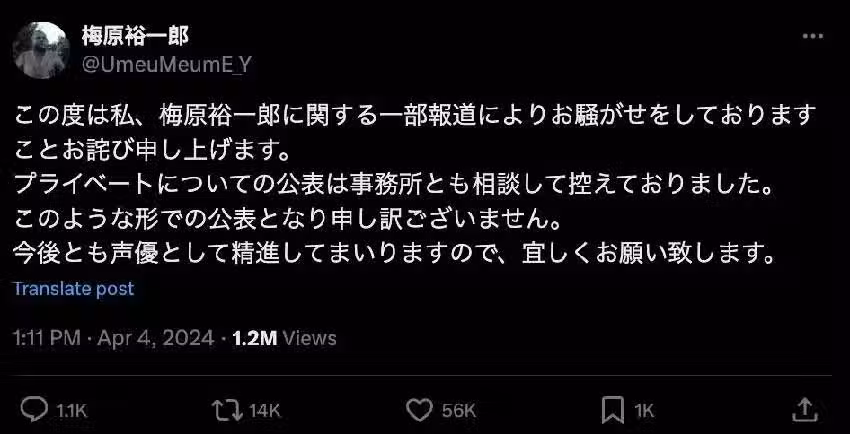
Task: Click the reply speech bubble icon
Action: (x=34, y=410)
